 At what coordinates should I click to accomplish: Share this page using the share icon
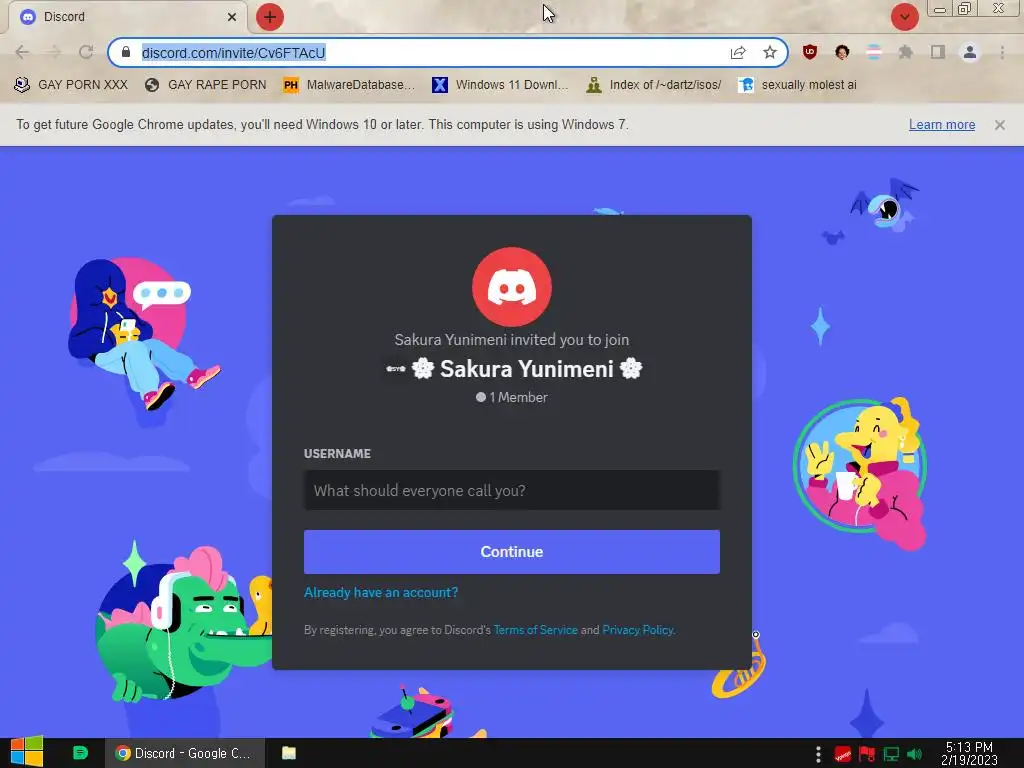[738, 52]
